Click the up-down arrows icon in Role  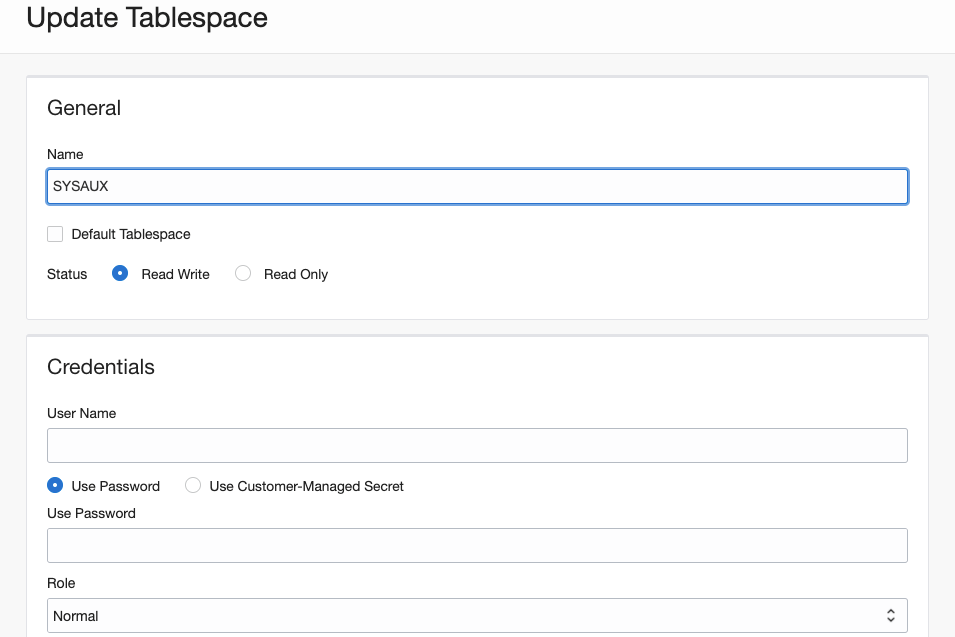click(x=890, y=616)
